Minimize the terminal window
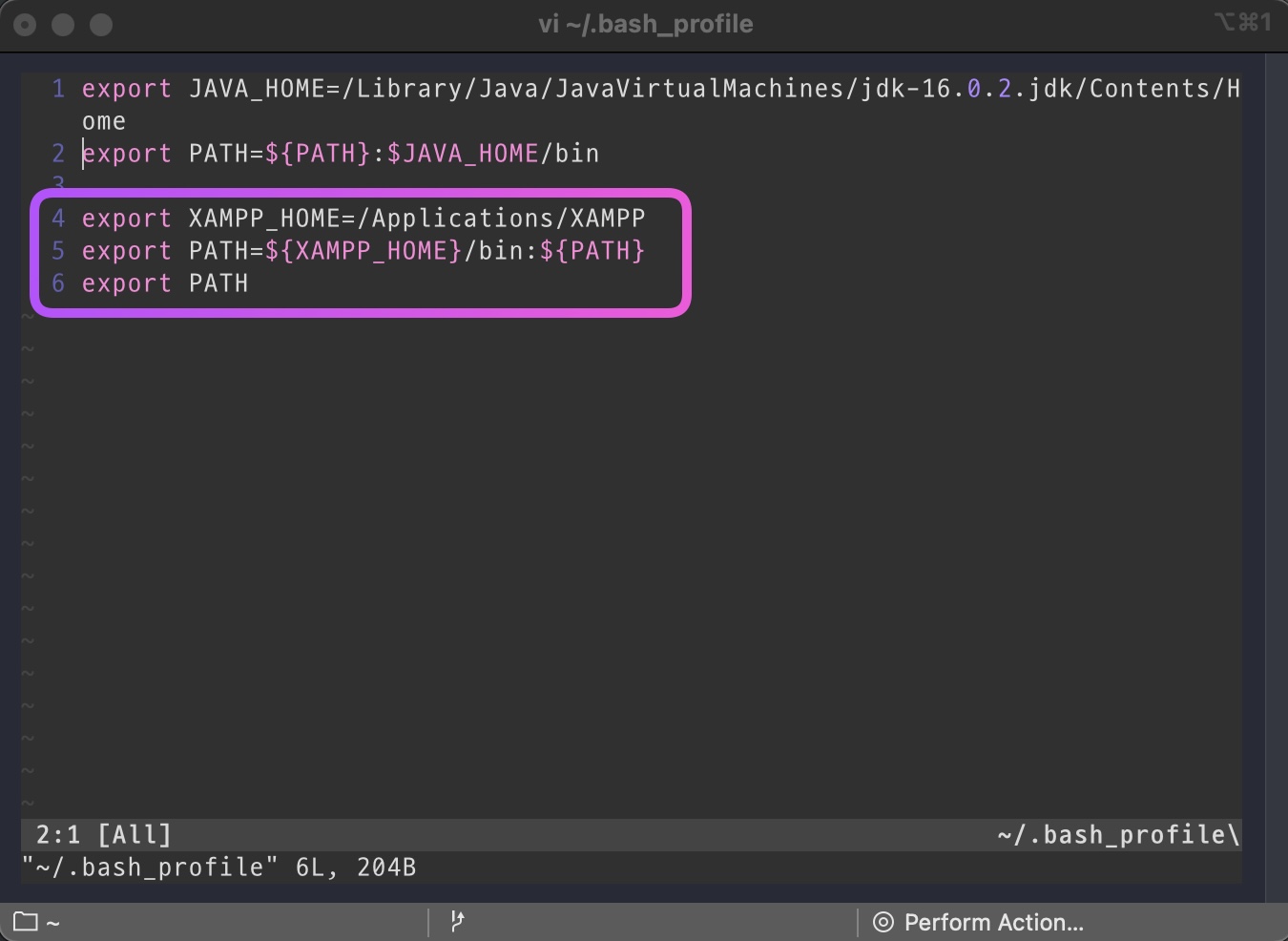This screenshot has width=1288, height=941. pyautogui.click(x=63, y=25)
